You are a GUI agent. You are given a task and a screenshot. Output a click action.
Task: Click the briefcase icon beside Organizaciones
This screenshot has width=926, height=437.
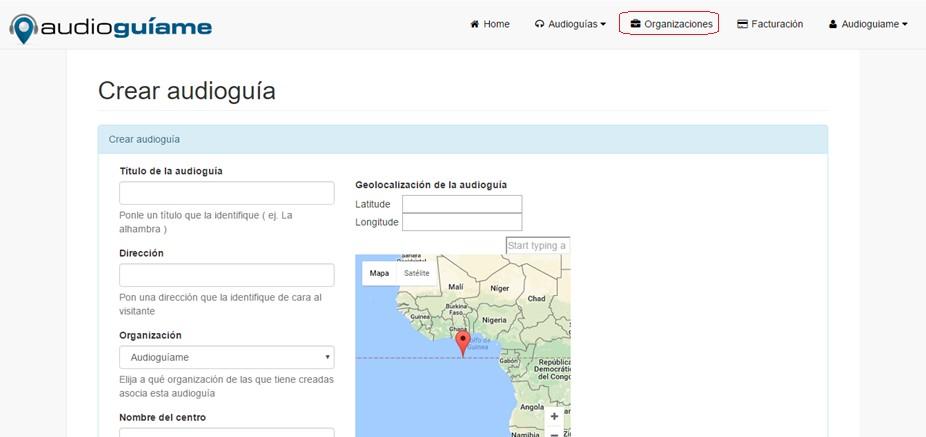pyautogui.click(x=635, y=24)
